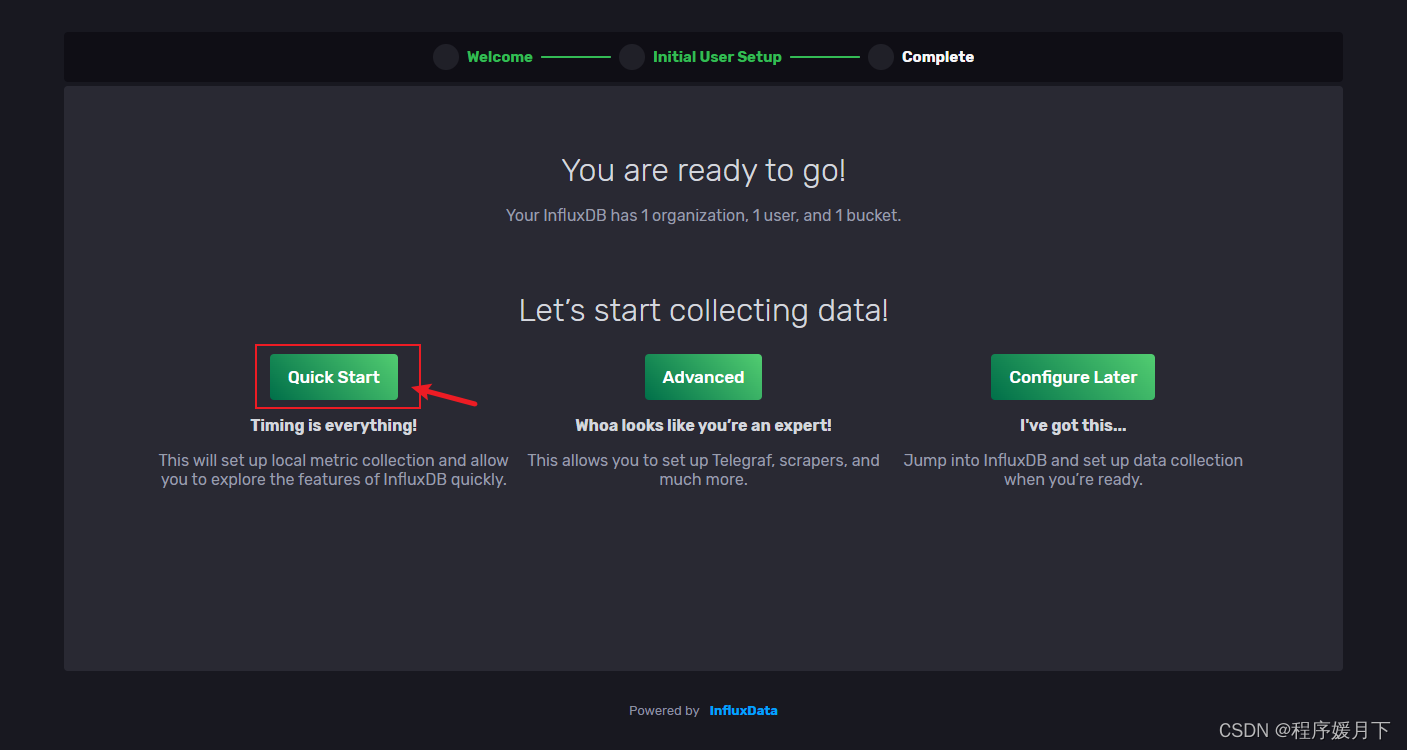Click the Quick Start button
This screenshot has width=1407, height=750.
pyautogui.click(x=333, y=377)
